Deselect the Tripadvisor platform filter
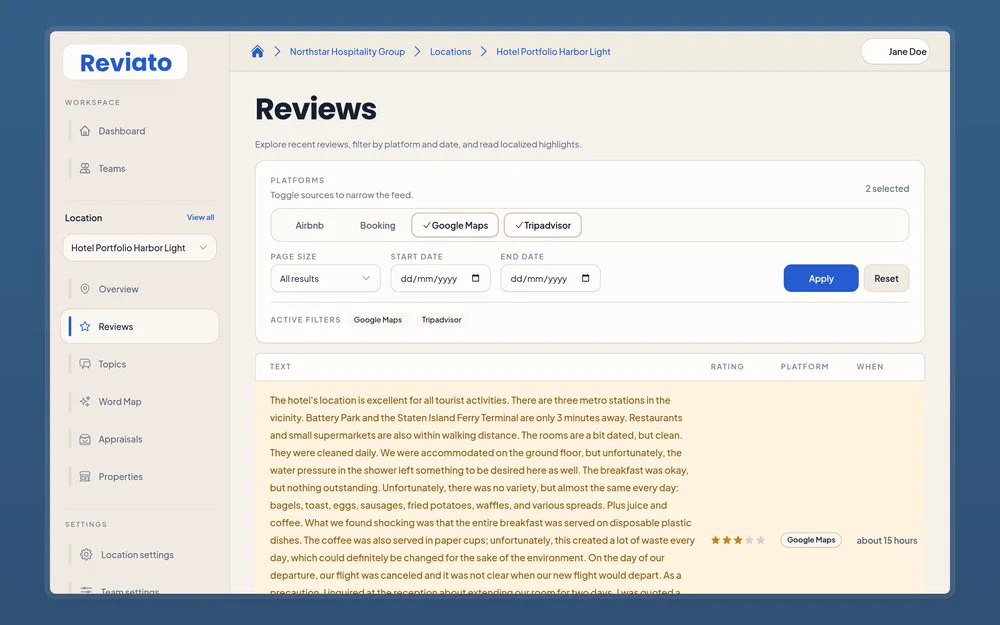 click(543, 225)
